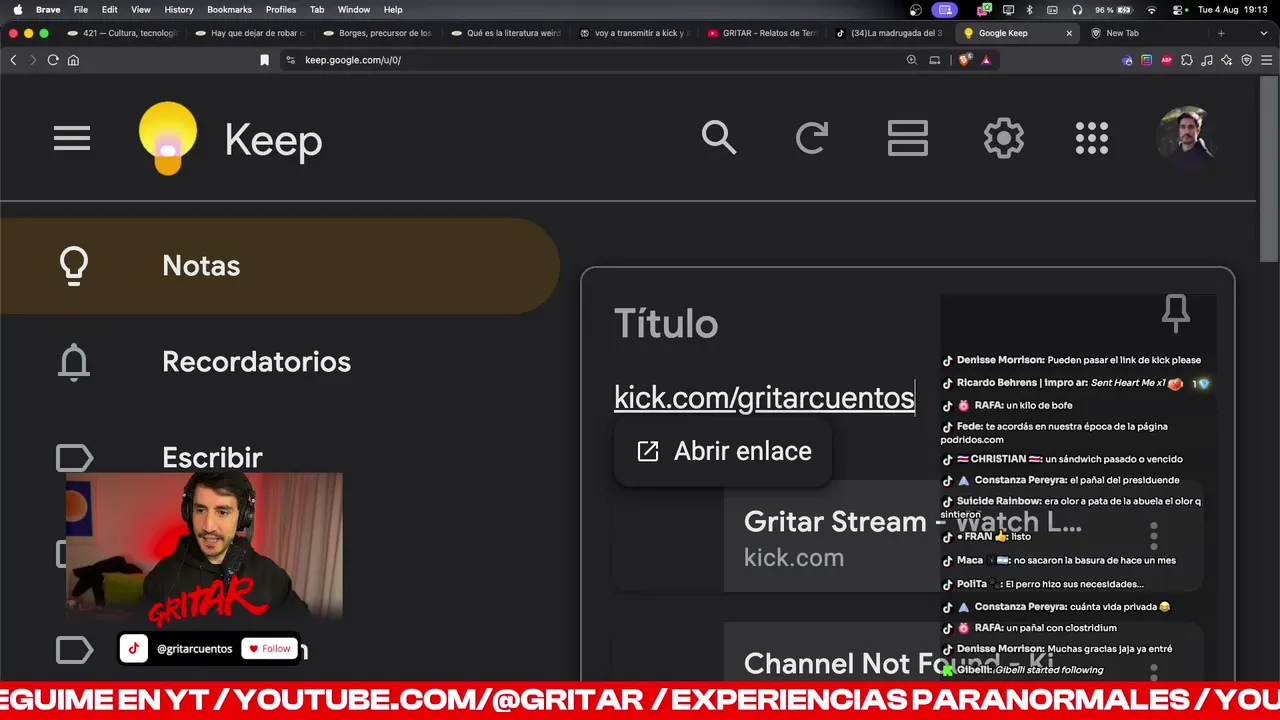Open the Brave Leo AI sparkle icon

coord(1227,60)
